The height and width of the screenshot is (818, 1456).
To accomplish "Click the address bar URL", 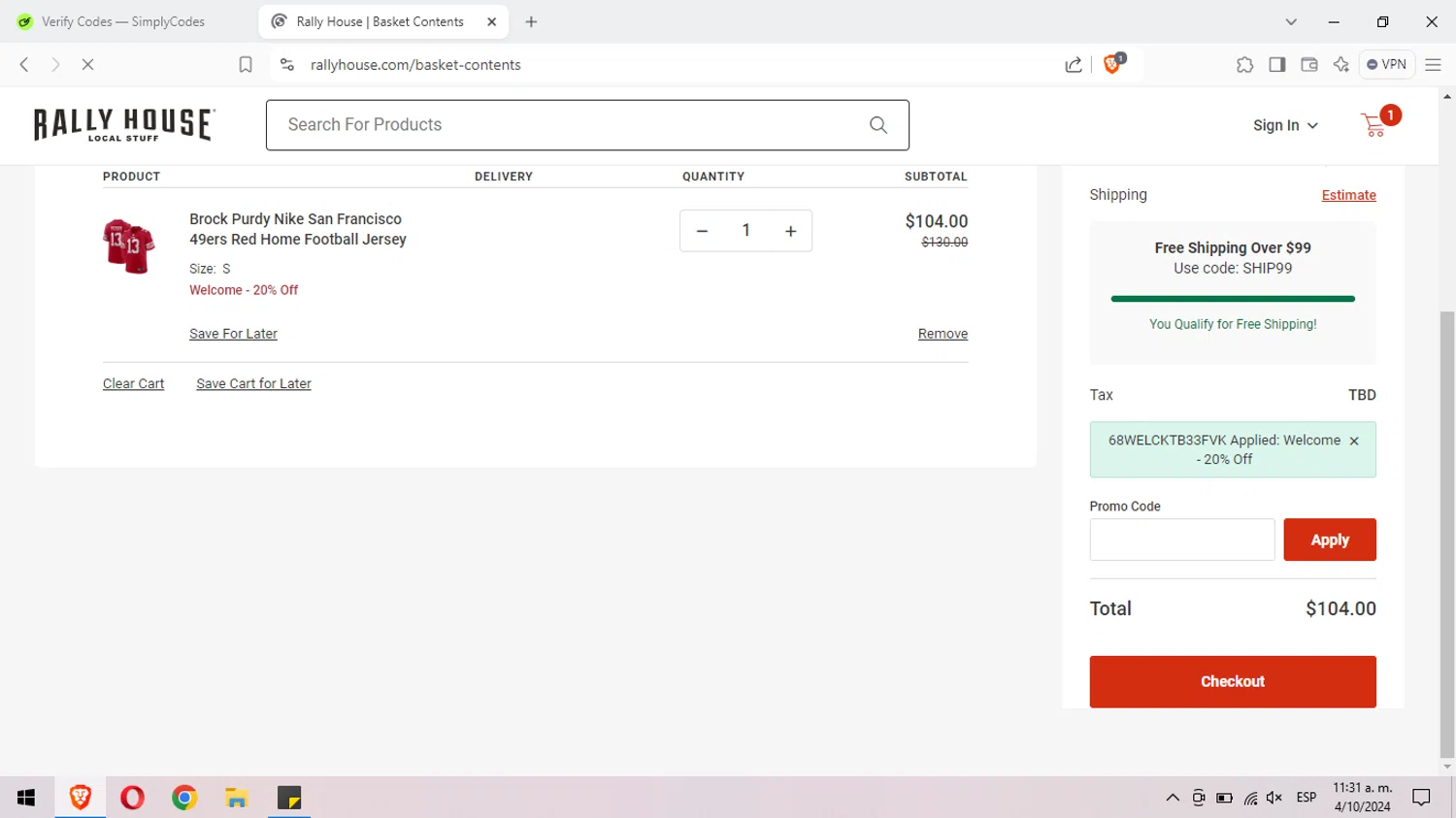I will coord(415,64).
